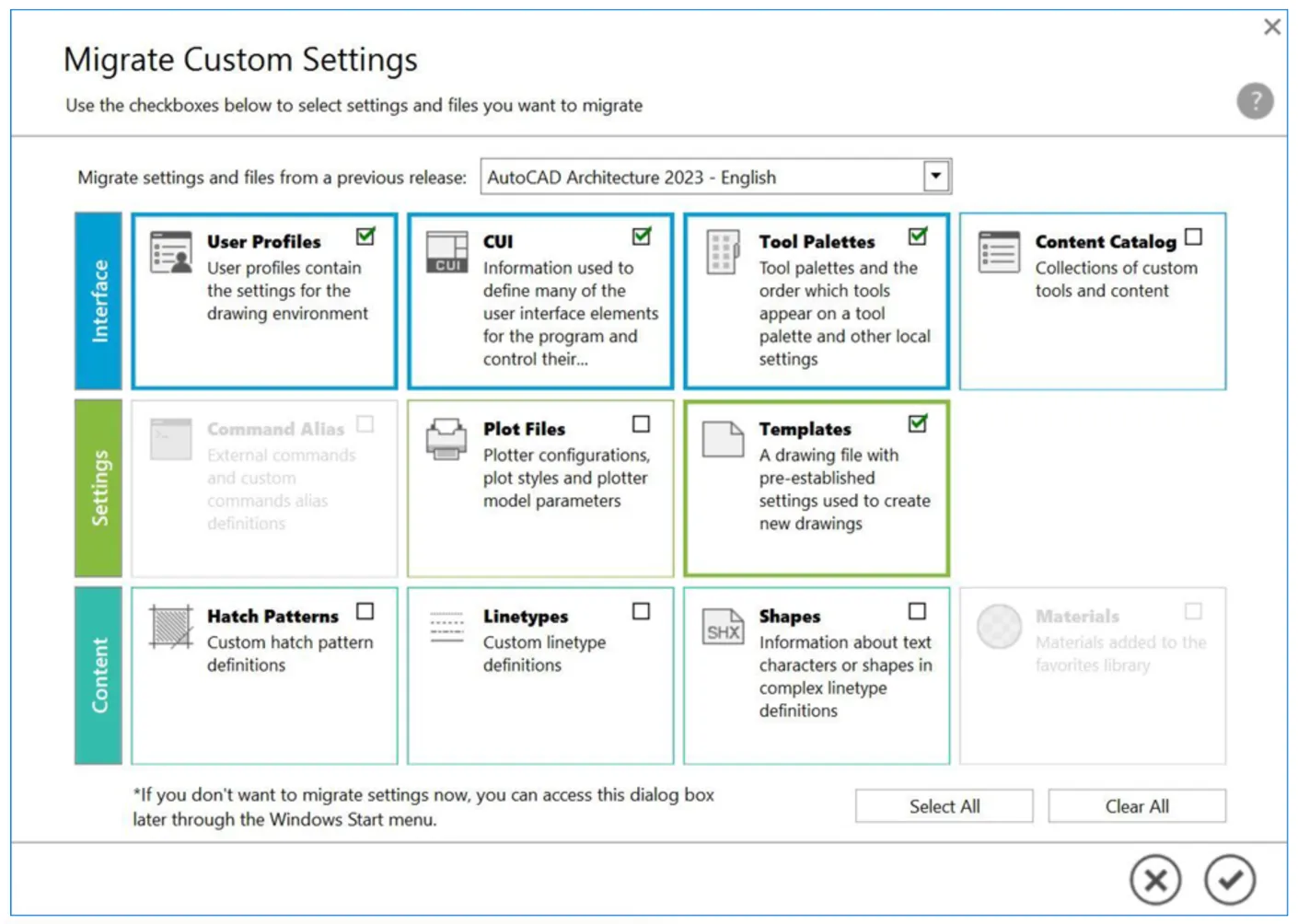Screen dimensions: 1298x924
Task: Switch to the Content category
Action: tap(99, 674)
